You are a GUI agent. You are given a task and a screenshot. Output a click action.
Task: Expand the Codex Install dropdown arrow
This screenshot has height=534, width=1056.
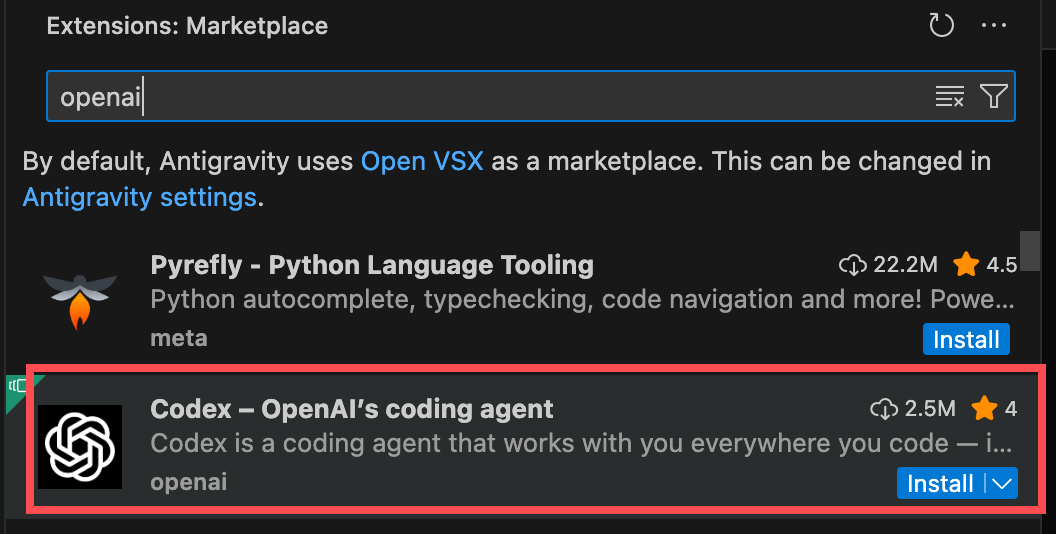point(1002,484)
